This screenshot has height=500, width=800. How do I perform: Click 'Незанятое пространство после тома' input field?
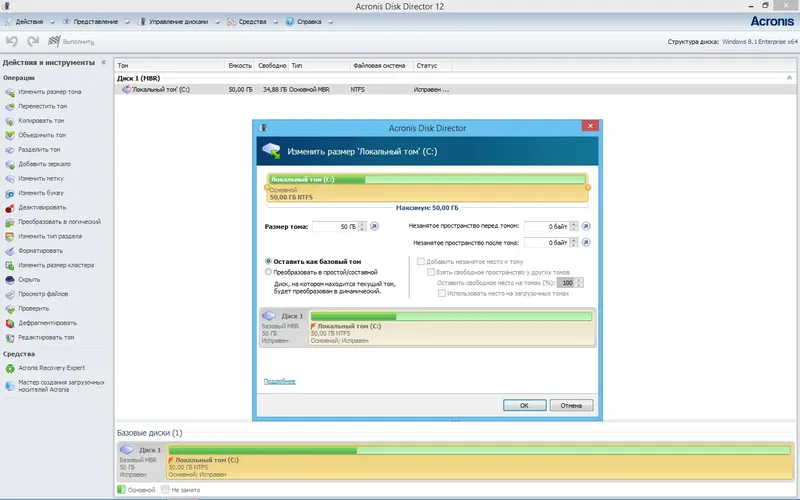pos(546,242)
